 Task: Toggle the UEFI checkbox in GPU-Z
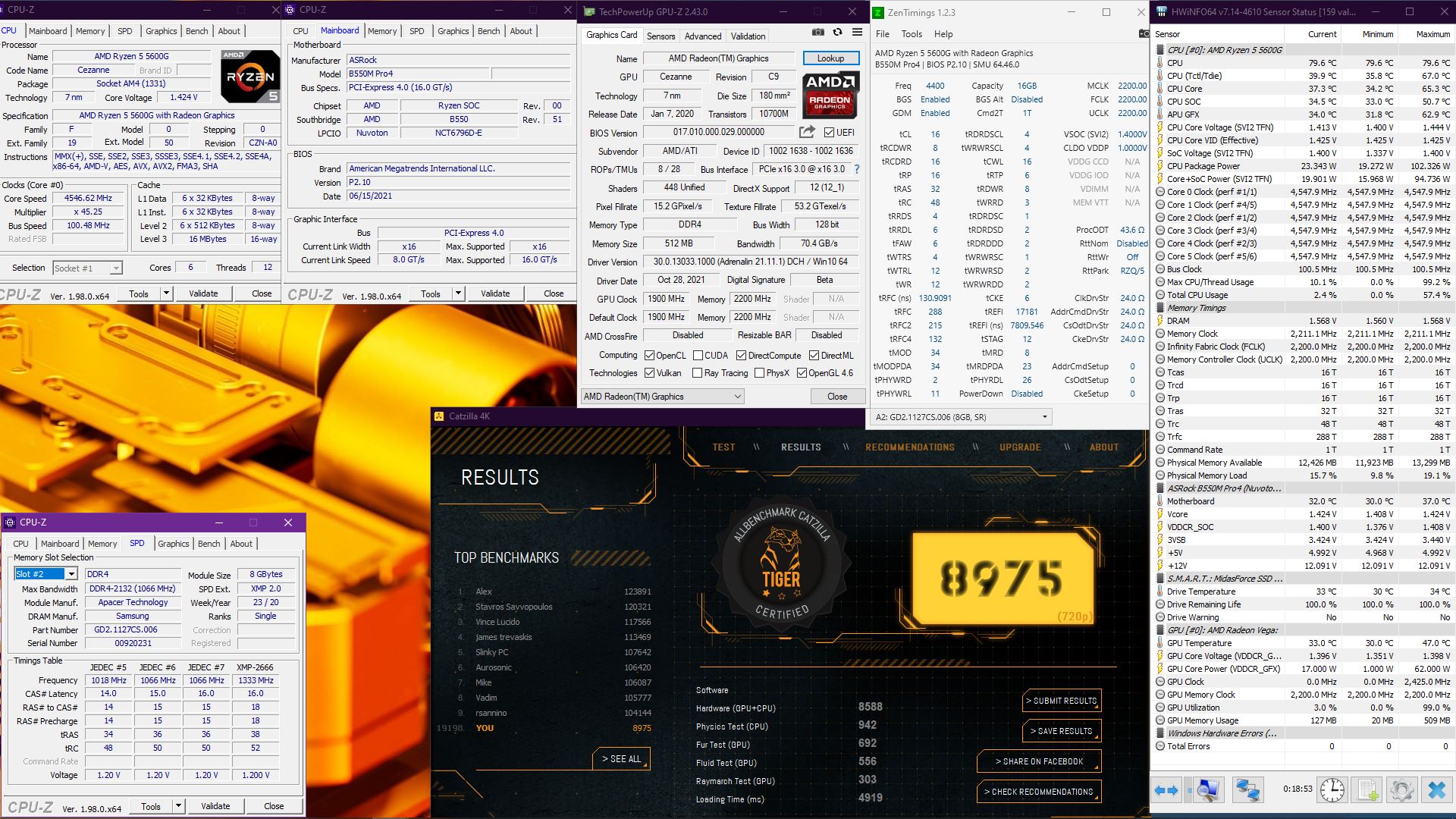[x=829, y=132]
